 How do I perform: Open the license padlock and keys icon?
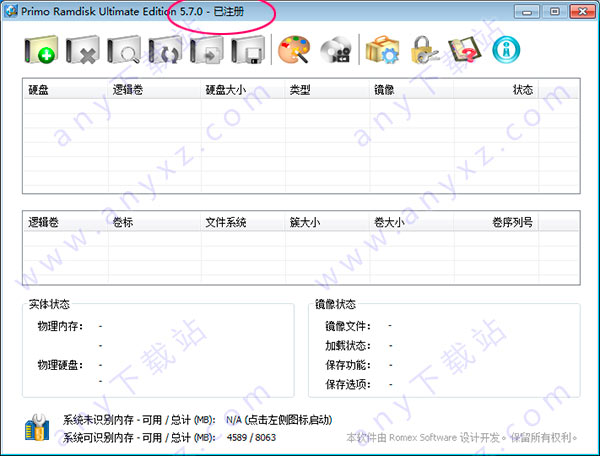click(x=424, y=50)
